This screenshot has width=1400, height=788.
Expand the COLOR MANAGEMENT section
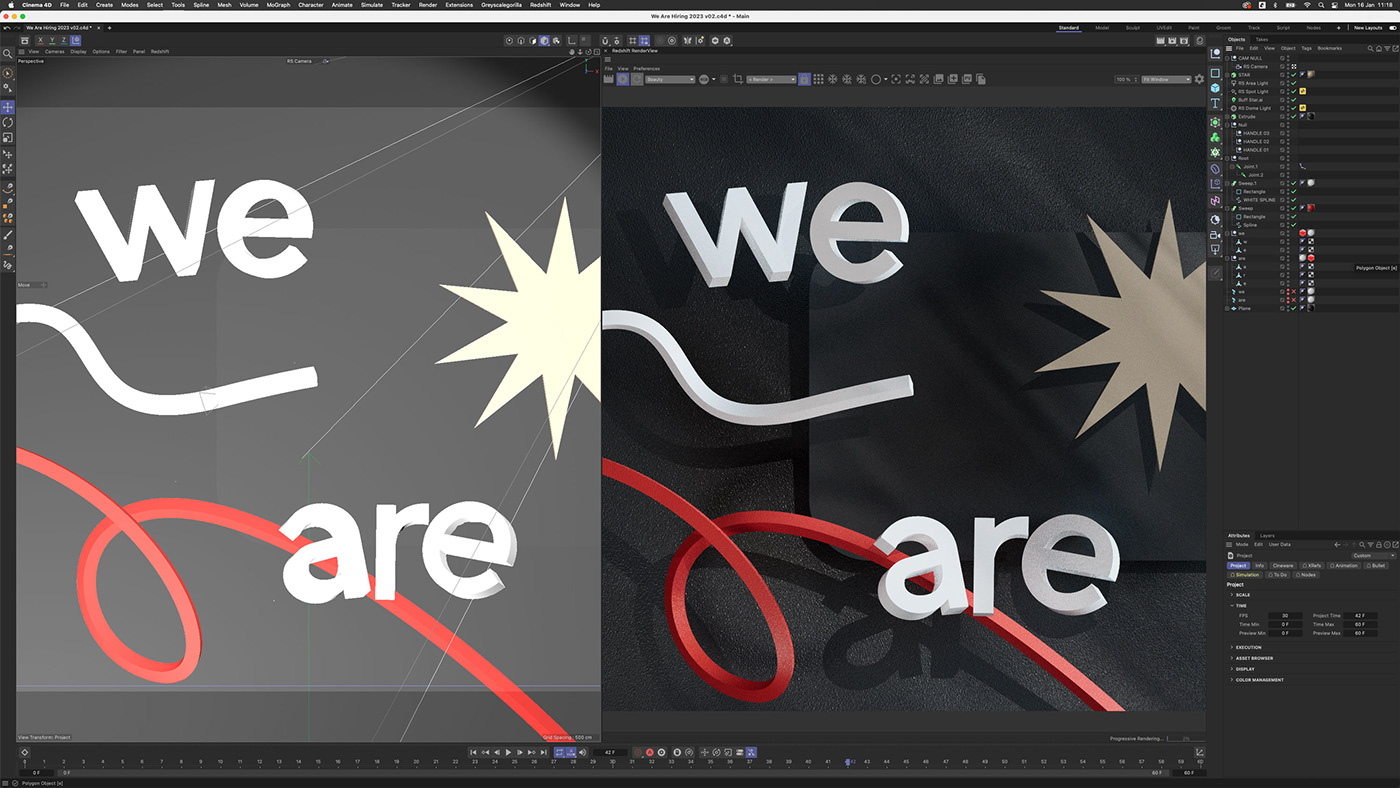[1232, 680]
